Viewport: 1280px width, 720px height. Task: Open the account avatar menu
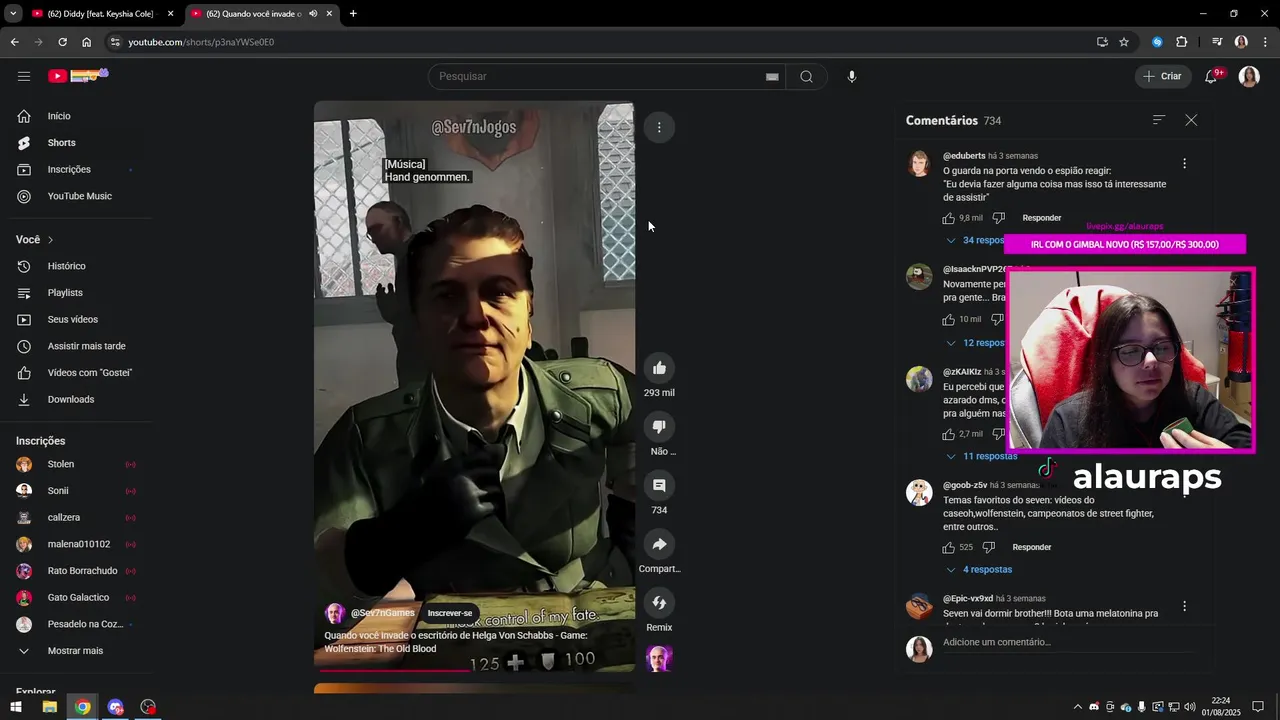[x=1249, y=76]
